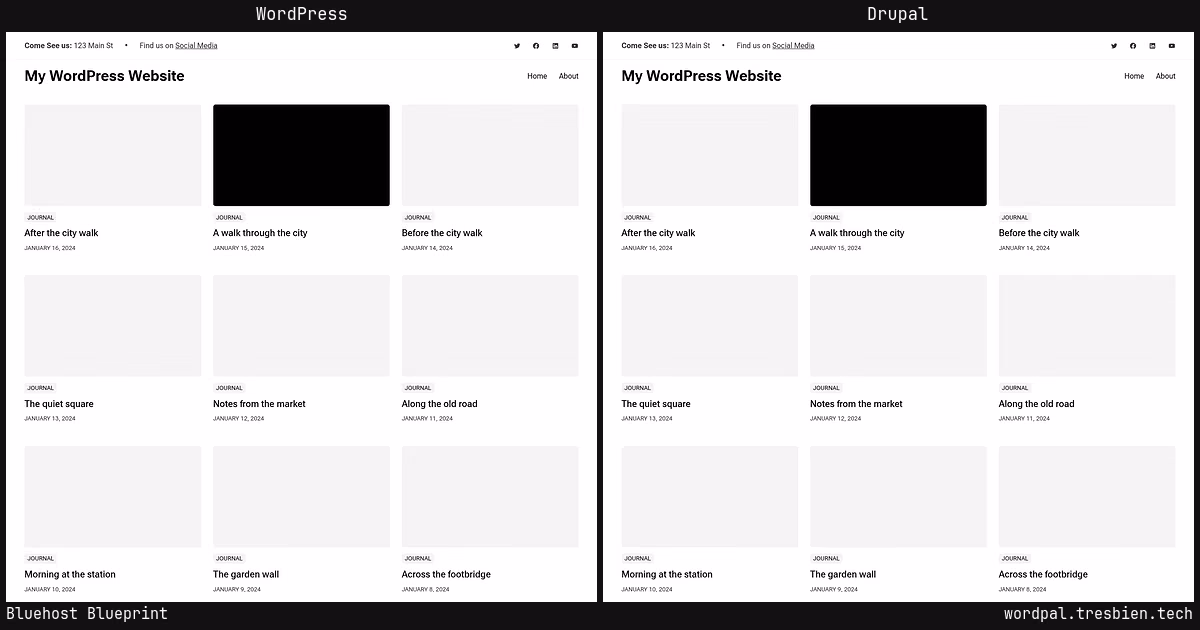Viewport: 1200px width, 630px height.
Task: Click black thumbnail of A walk through the city, Drupal pane
Action: (898, 155)
